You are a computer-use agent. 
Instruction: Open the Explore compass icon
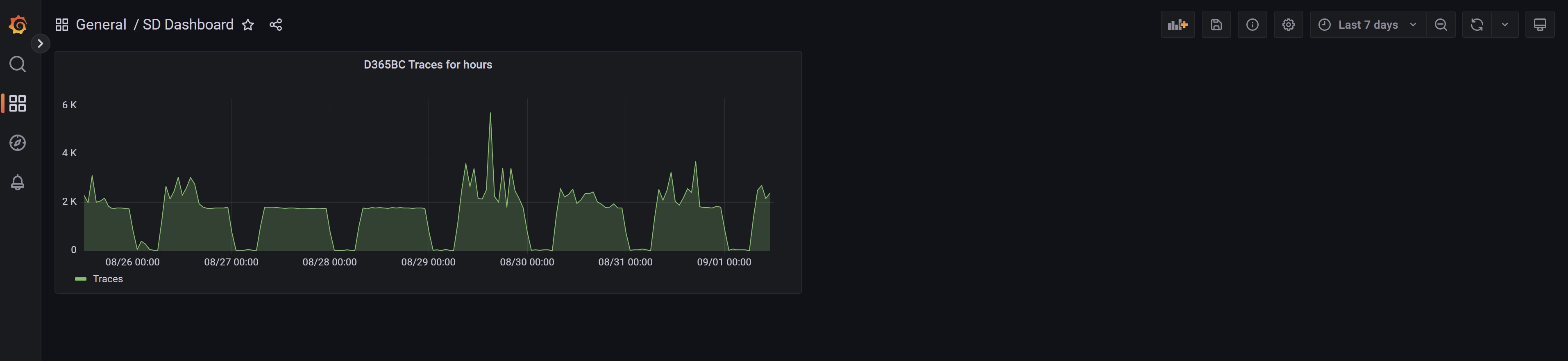tap(18, 143)
